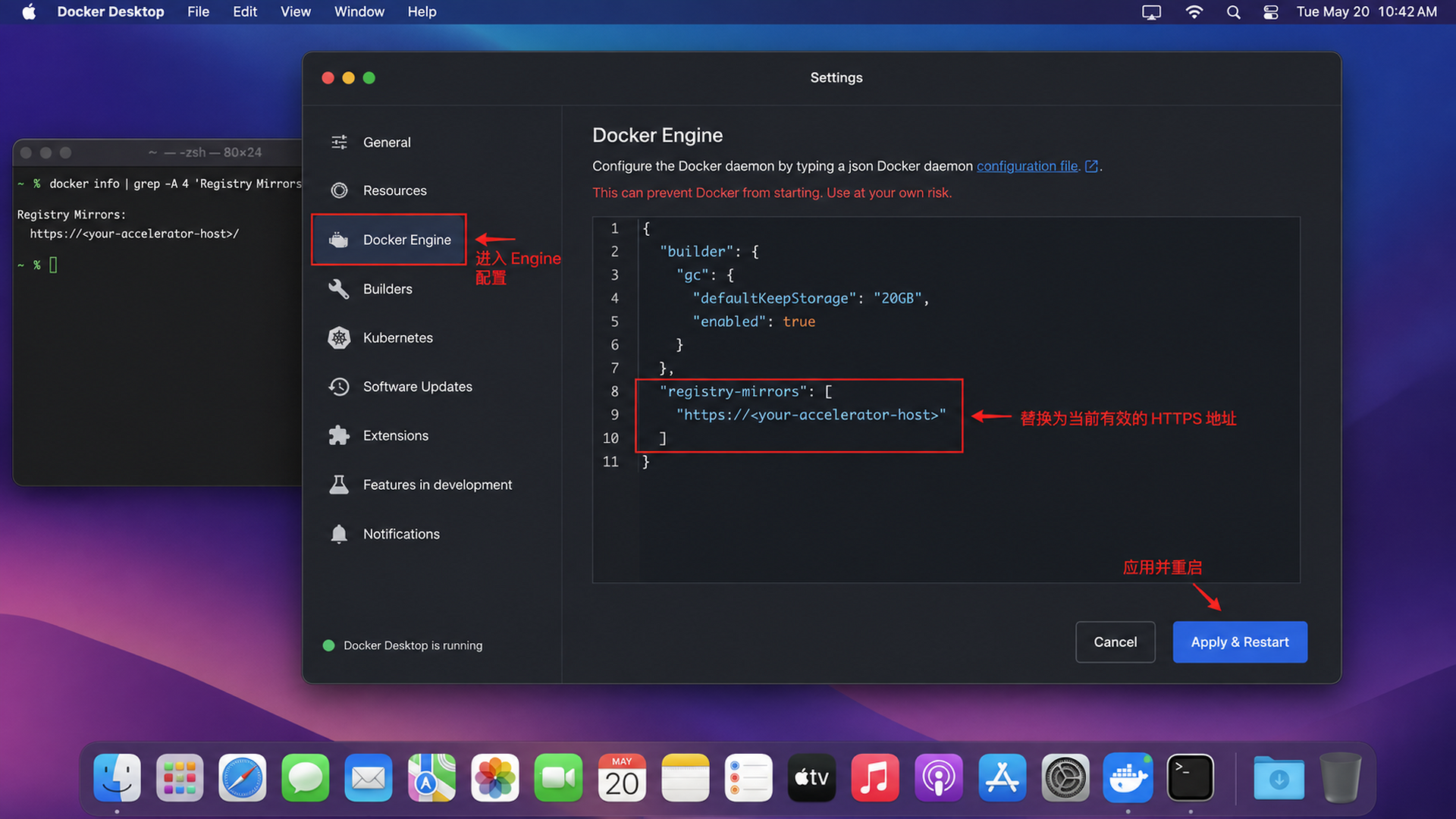Open Apple TV from the Dock
Image resolution: width=1456 pixels, height=819 pixels.
tap(811, 778)
